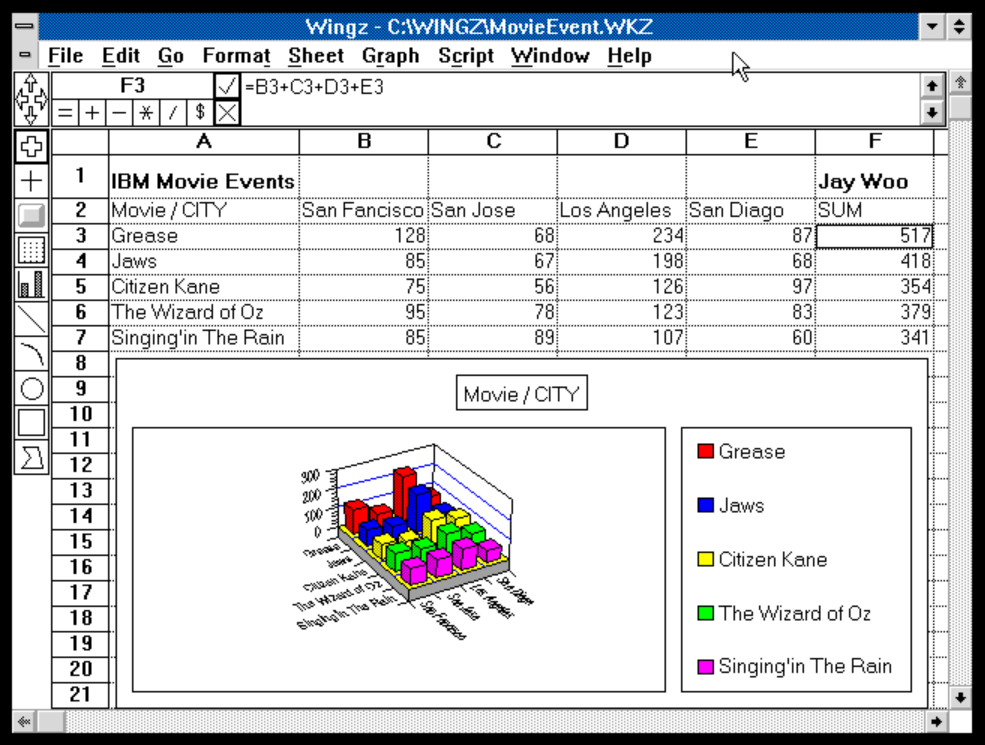Cancel formula entry with X button
985x745 pixels.
click(x=227, y=113)
